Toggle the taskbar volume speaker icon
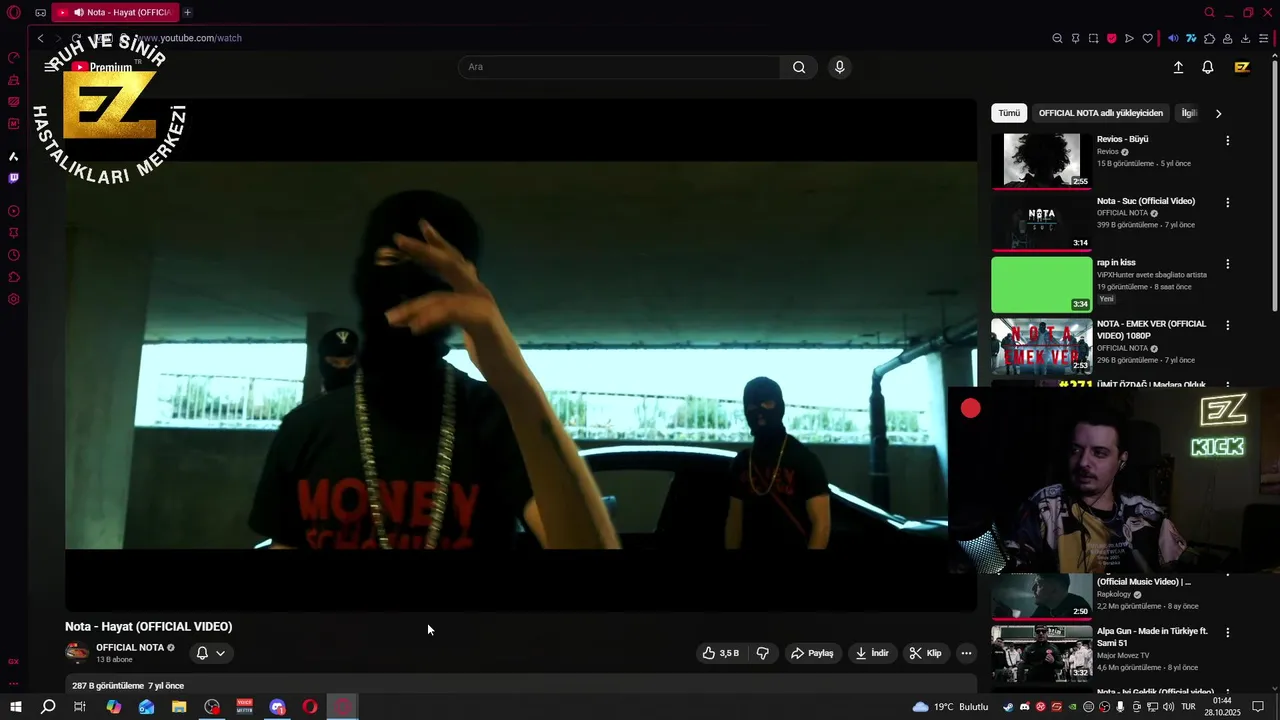 (1168, 707)
